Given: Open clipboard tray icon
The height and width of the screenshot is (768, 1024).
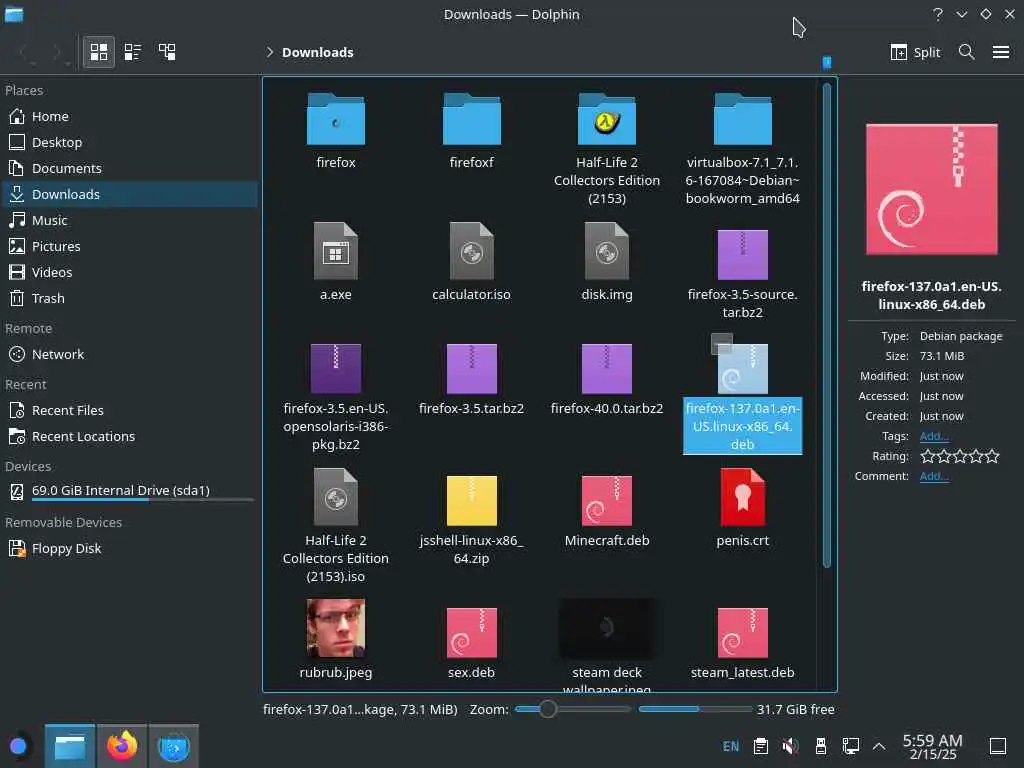Looking at the screenshot, I should pos(761,746).
